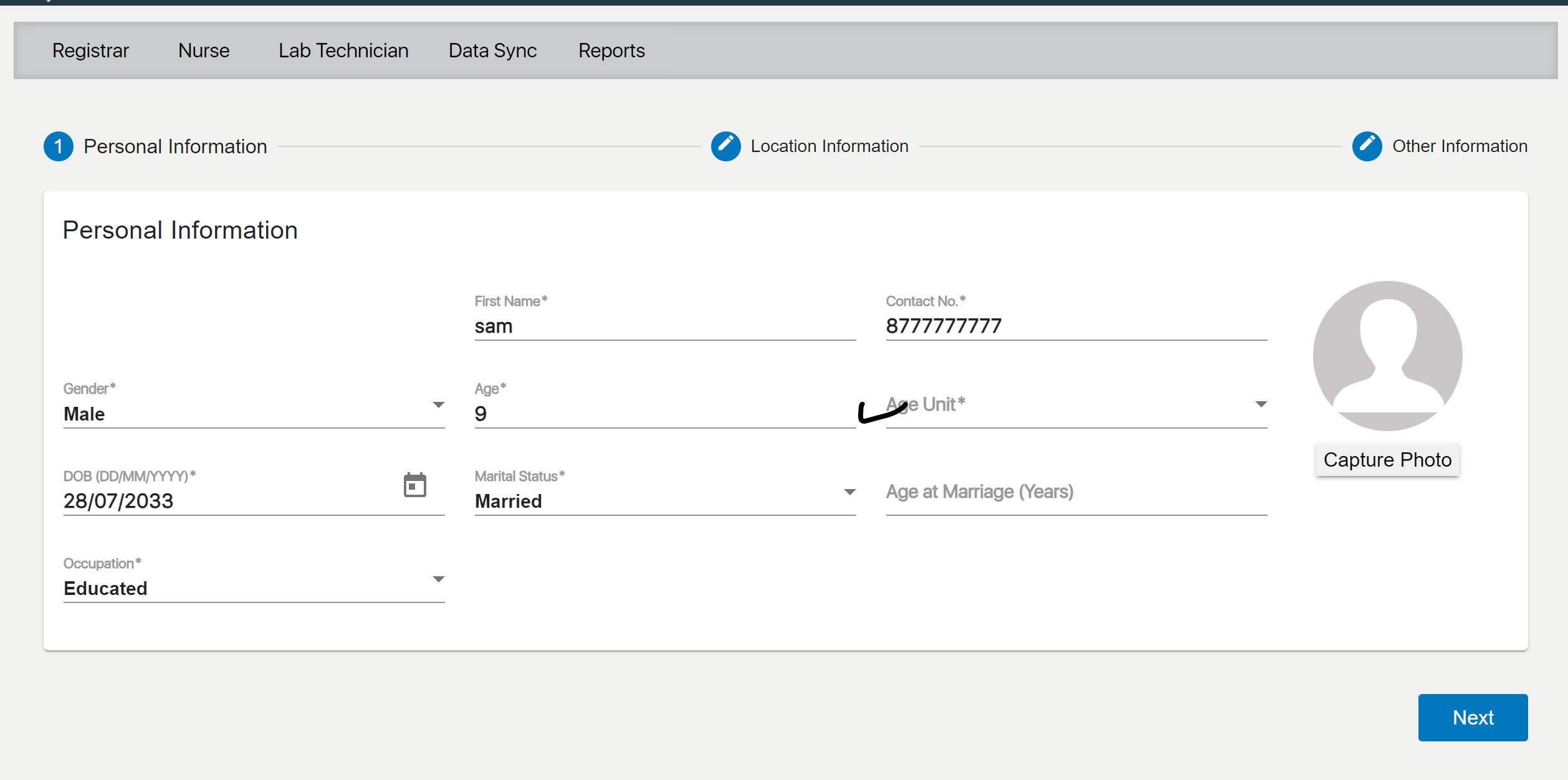Viewport: 1568px width, 780px height.
Task: Click the Other Information pencil step icon
Action: 1367,146
